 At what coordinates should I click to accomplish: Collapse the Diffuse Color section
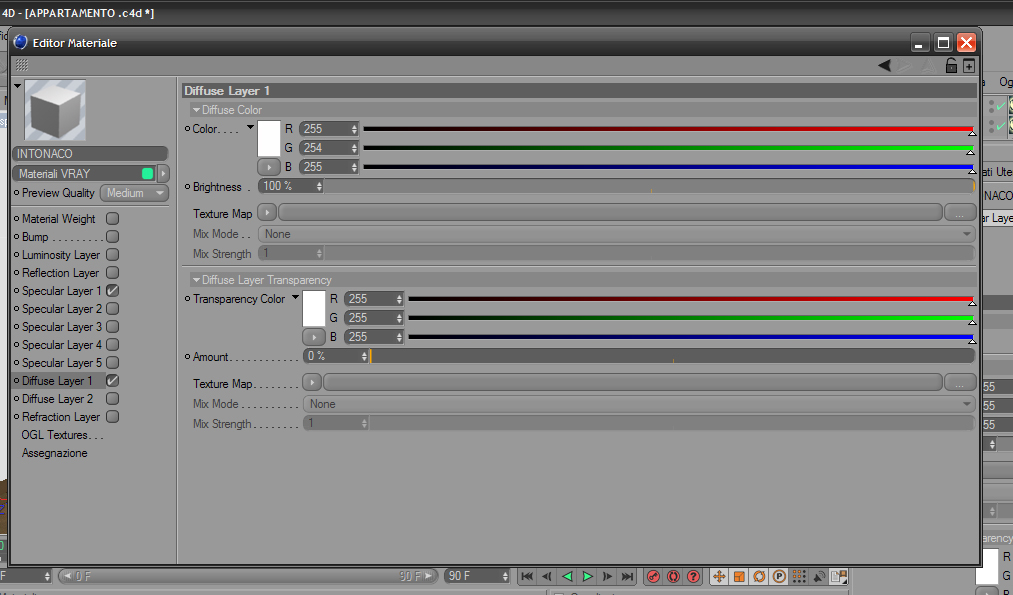click(x=196, y=110)
